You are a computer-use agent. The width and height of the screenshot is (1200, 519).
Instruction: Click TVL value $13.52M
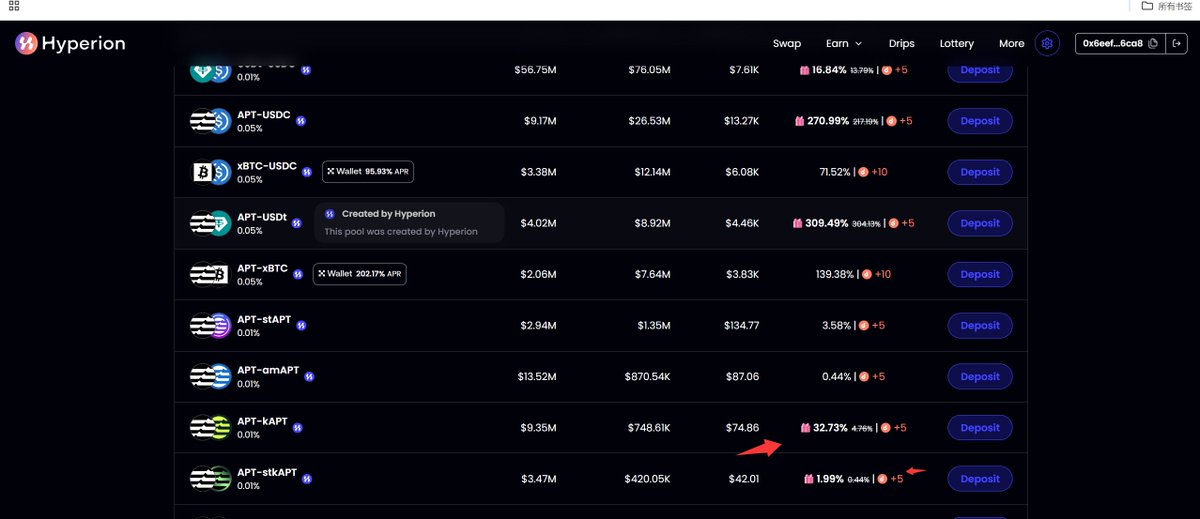tap(537, 377)
